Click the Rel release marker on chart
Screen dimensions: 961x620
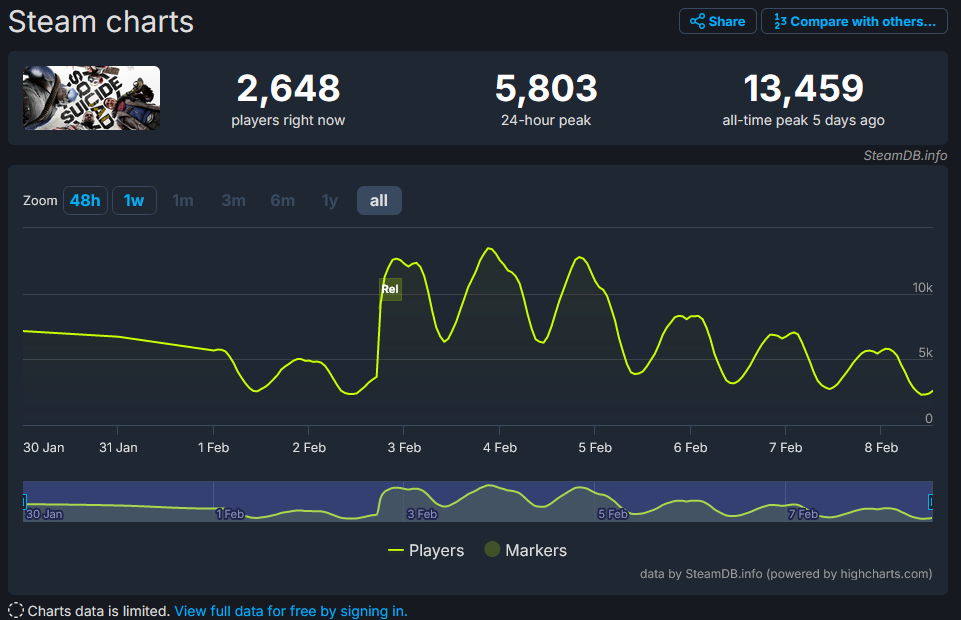(x=390, y=289)
